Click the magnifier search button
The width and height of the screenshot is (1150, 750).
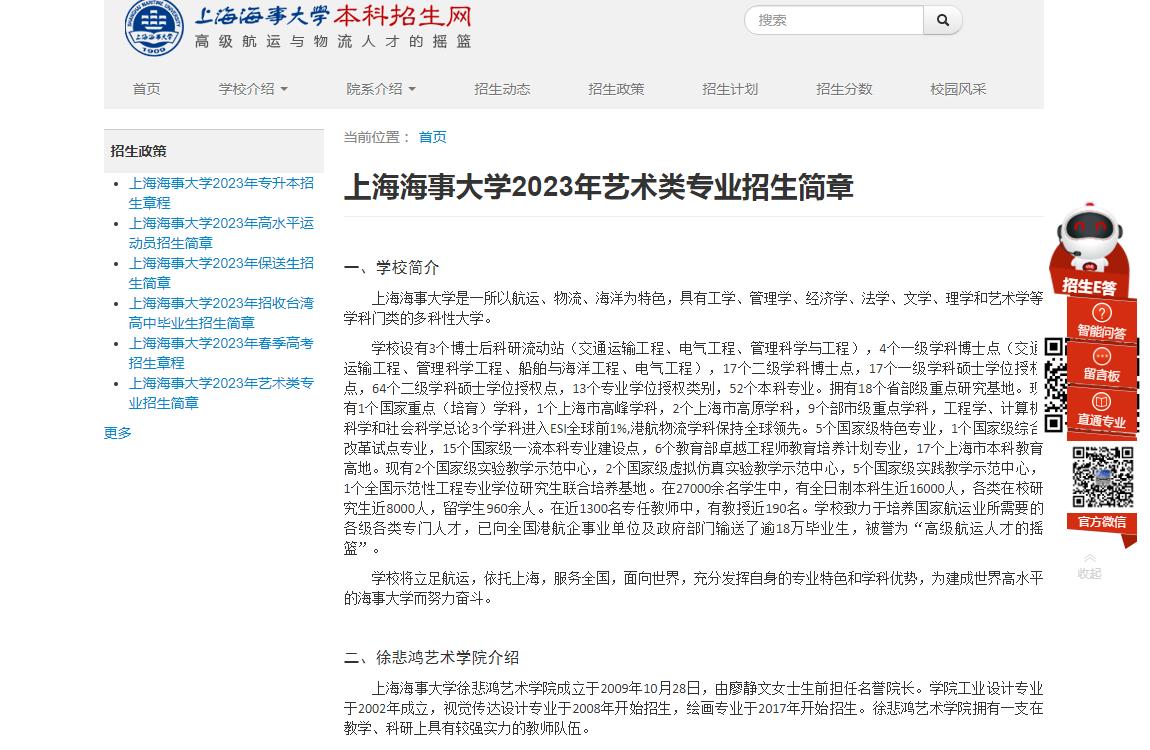(x=942, y=21)
